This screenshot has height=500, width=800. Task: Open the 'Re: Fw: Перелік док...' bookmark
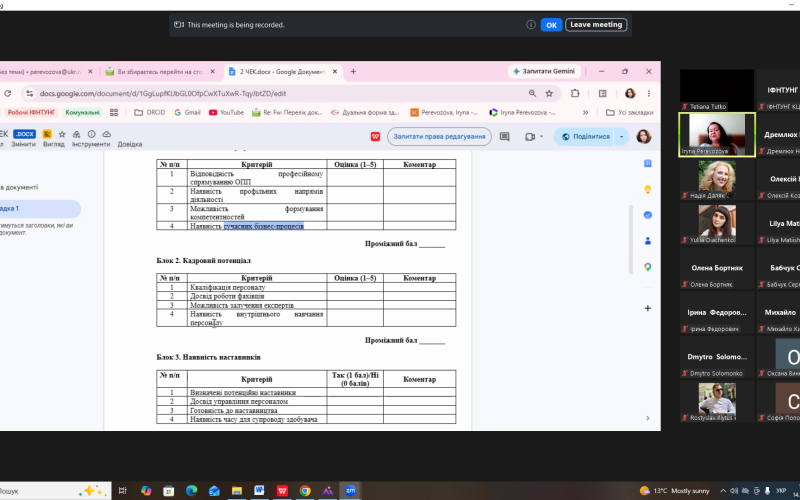click(x=288, y=112)
